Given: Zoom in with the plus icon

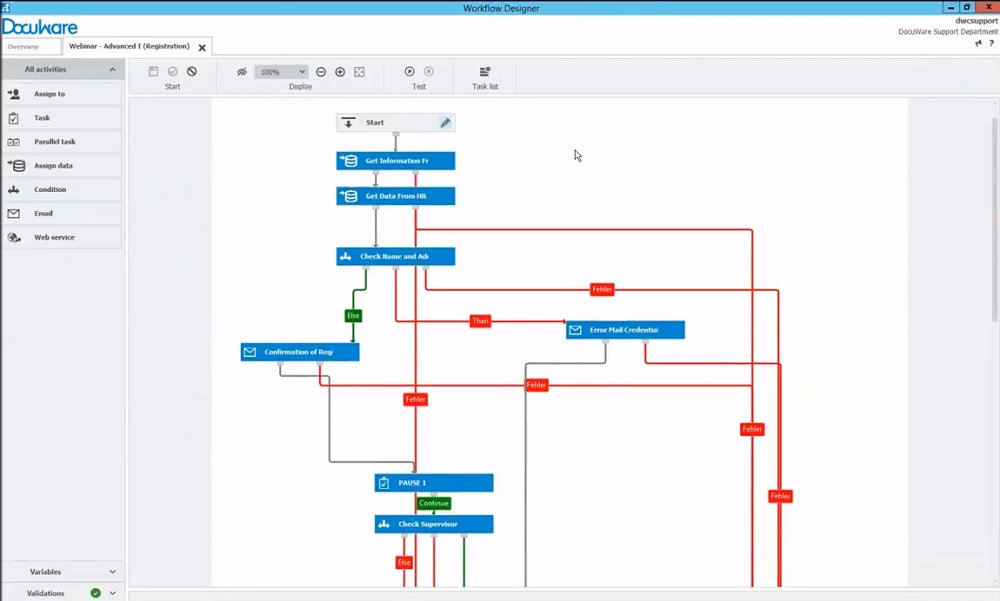Looking at the screenshot, I should click(340, 72).
